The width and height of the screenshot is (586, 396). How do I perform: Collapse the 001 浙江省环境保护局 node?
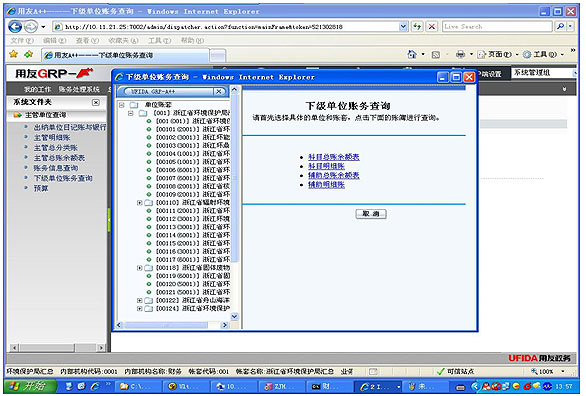coord(130,113)
